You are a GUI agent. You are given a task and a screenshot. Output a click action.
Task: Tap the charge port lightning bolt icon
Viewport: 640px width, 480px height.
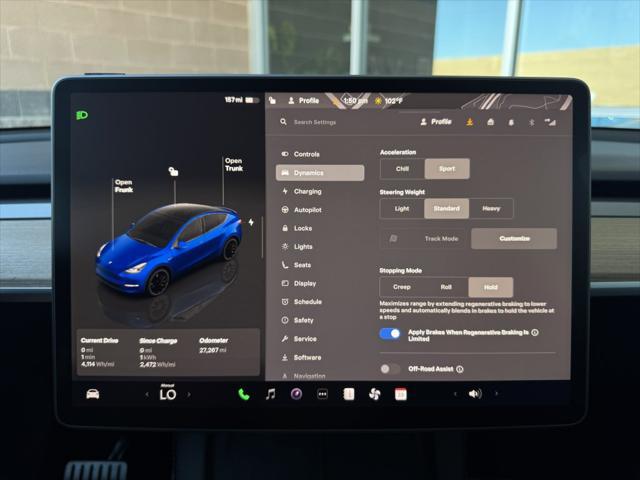click(251, 222)
